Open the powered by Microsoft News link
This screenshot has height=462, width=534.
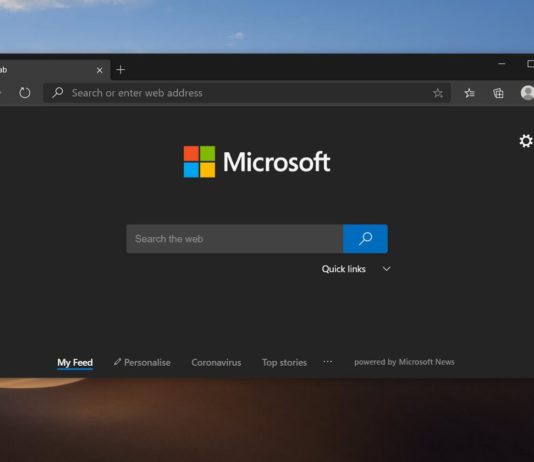click(x=404, y=362)
